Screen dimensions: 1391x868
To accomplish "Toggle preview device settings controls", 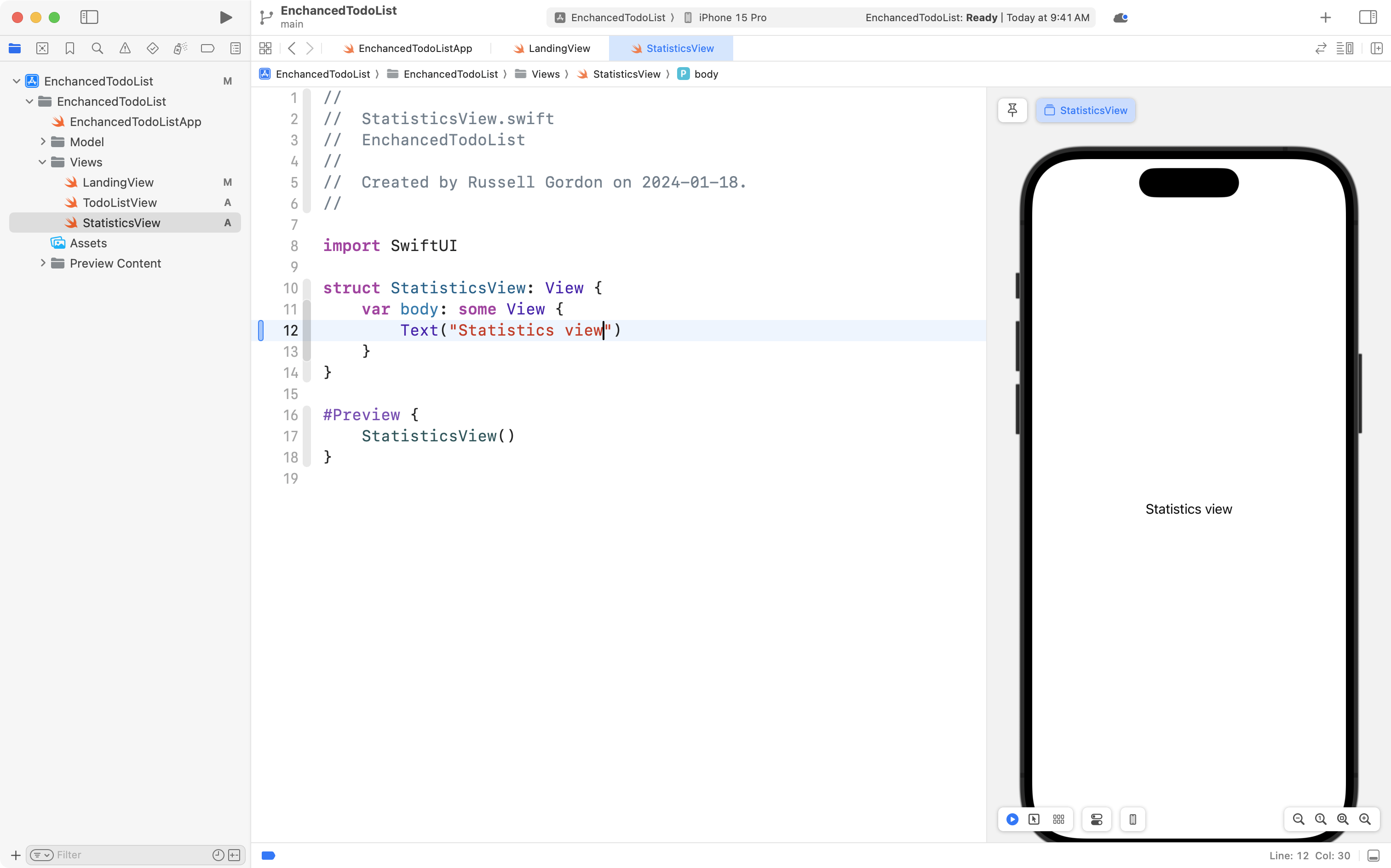I will click(x=1096, y=819).
